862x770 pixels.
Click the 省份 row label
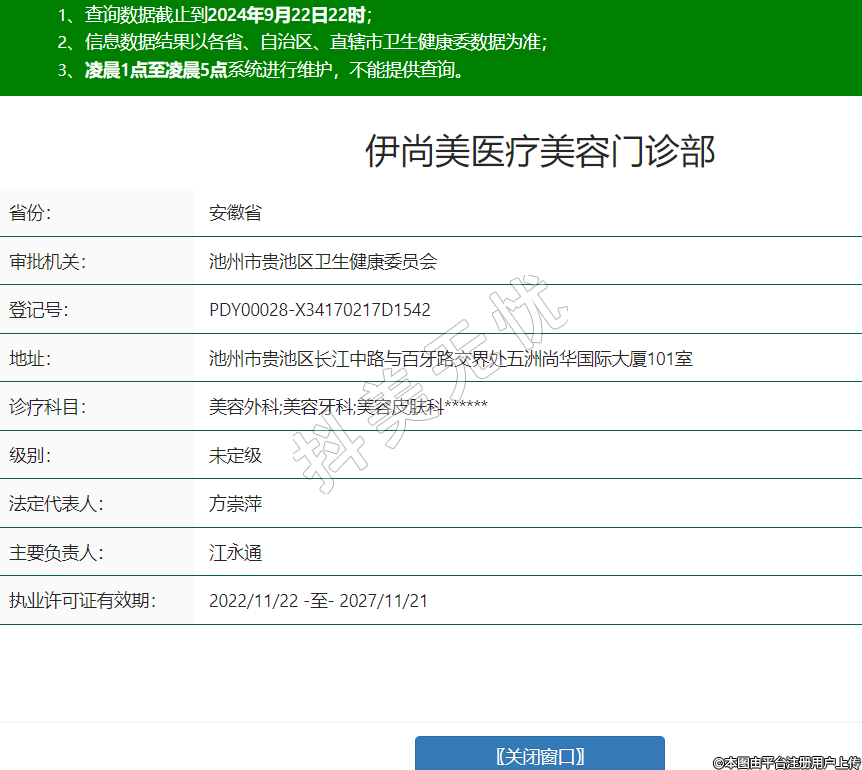point(30,212)
